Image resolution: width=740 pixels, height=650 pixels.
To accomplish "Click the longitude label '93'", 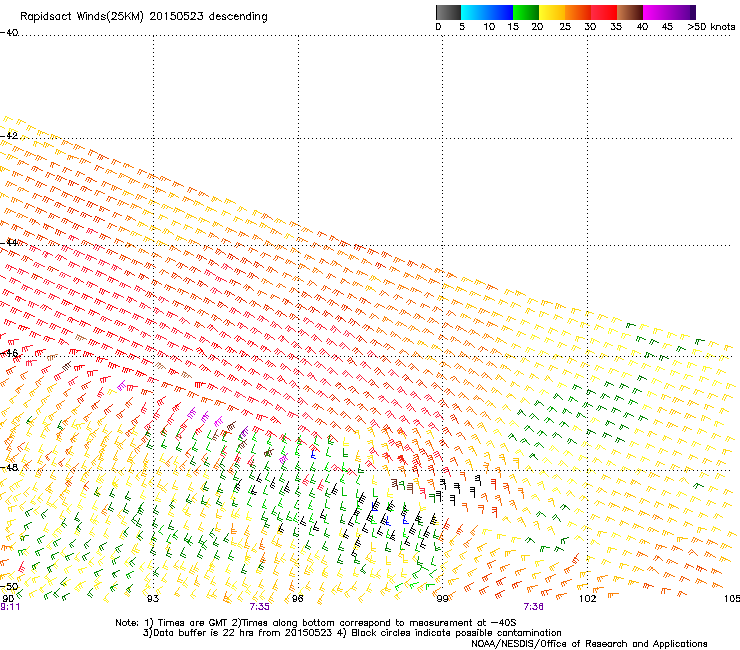I will coord(153,599).
